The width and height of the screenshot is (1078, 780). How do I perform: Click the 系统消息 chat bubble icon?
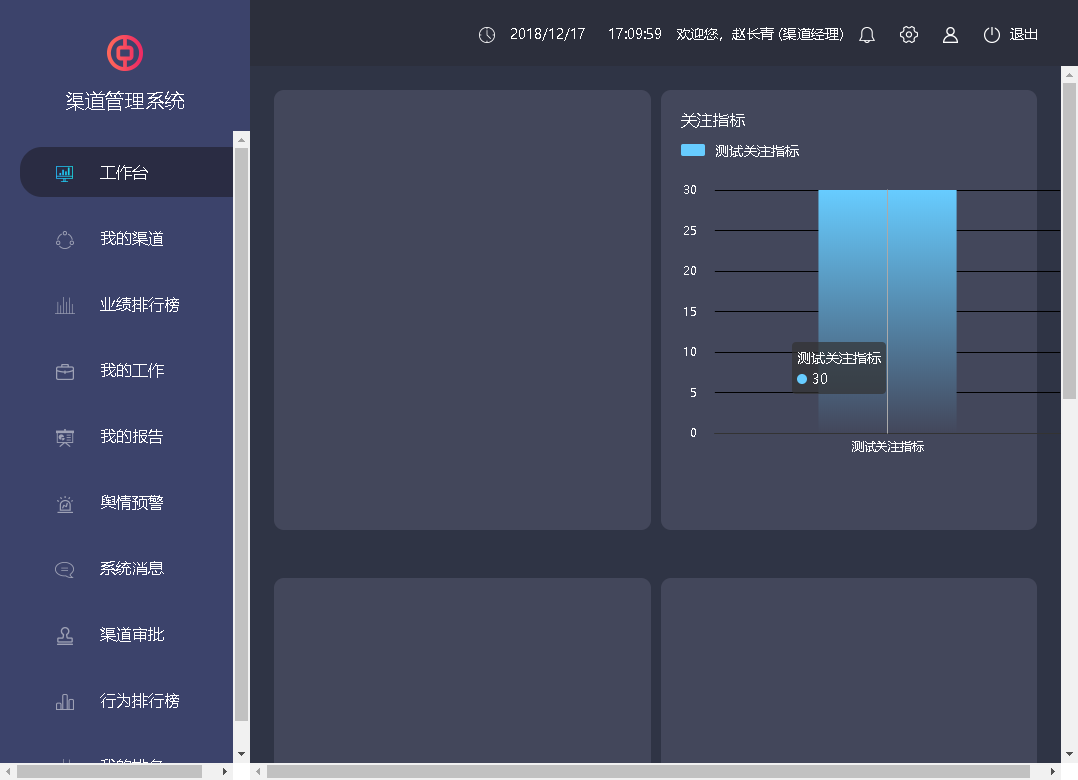(x=65, y=570)
